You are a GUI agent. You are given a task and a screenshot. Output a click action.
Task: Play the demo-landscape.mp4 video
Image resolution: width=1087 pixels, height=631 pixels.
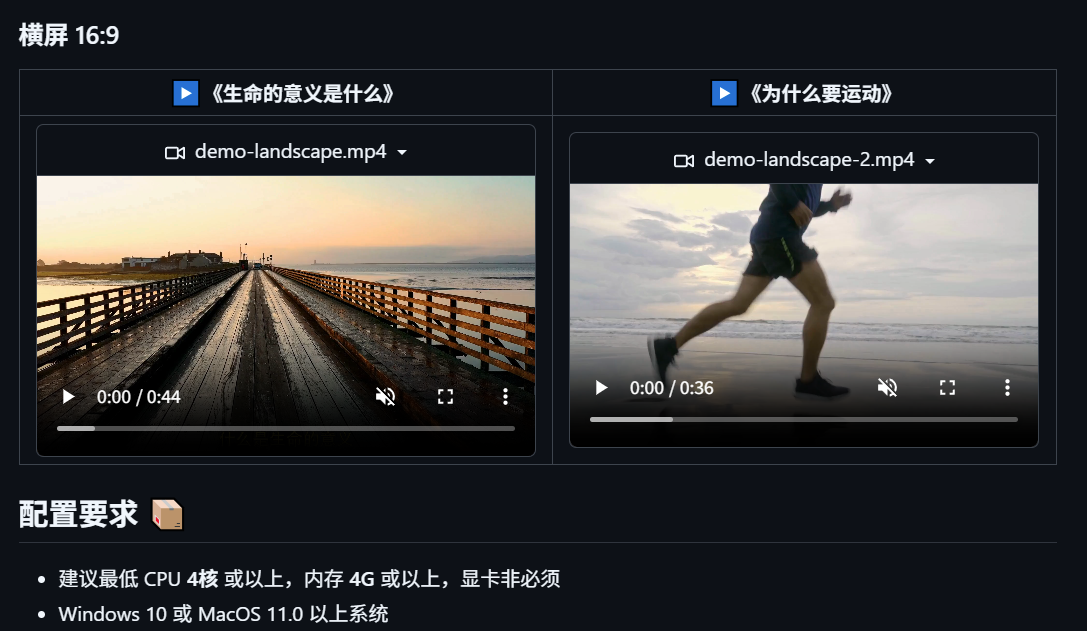coord(68,397)
